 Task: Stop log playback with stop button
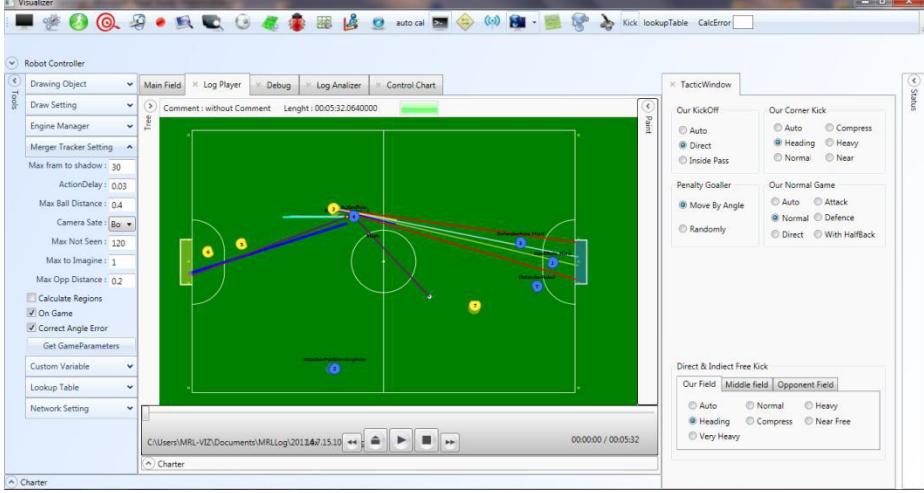tap(427, 440)
